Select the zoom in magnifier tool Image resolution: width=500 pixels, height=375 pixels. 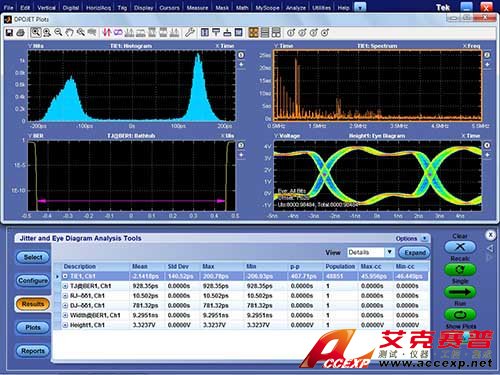coord(36,32)
